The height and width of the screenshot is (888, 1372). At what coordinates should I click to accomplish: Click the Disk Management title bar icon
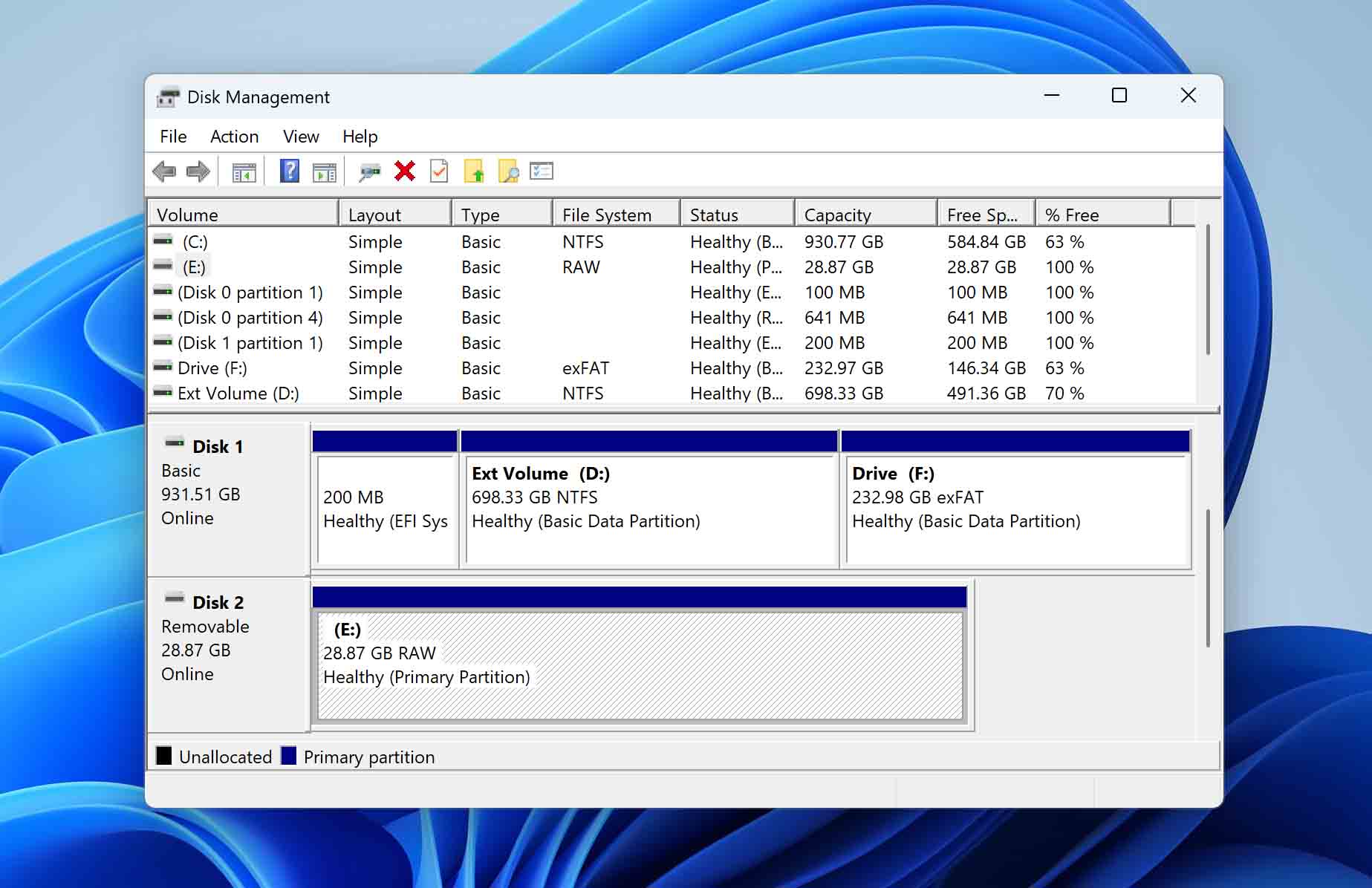[x=169, y=97]
